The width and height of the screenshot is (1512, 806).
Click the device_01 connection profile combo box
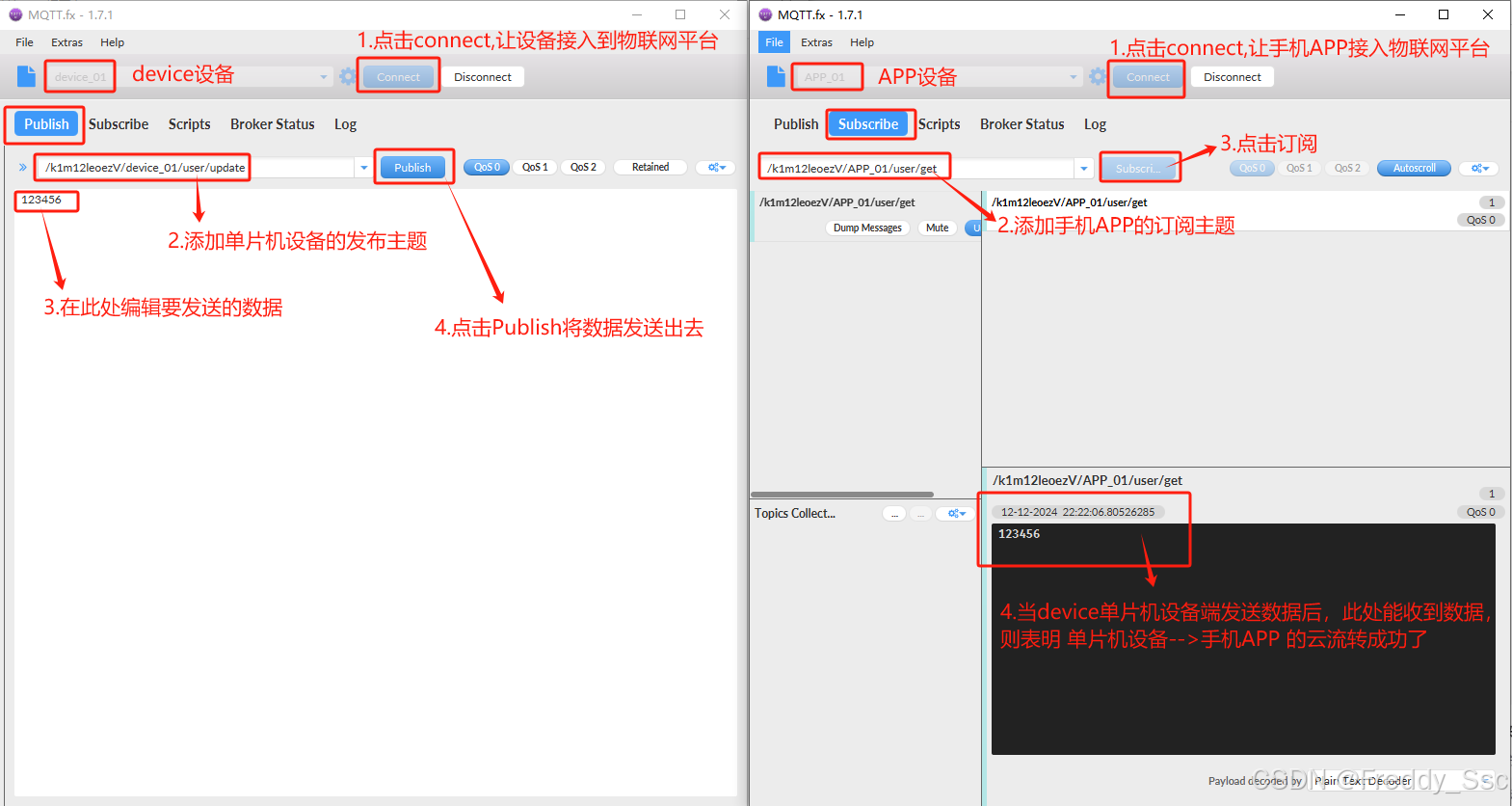click(188, 76)
